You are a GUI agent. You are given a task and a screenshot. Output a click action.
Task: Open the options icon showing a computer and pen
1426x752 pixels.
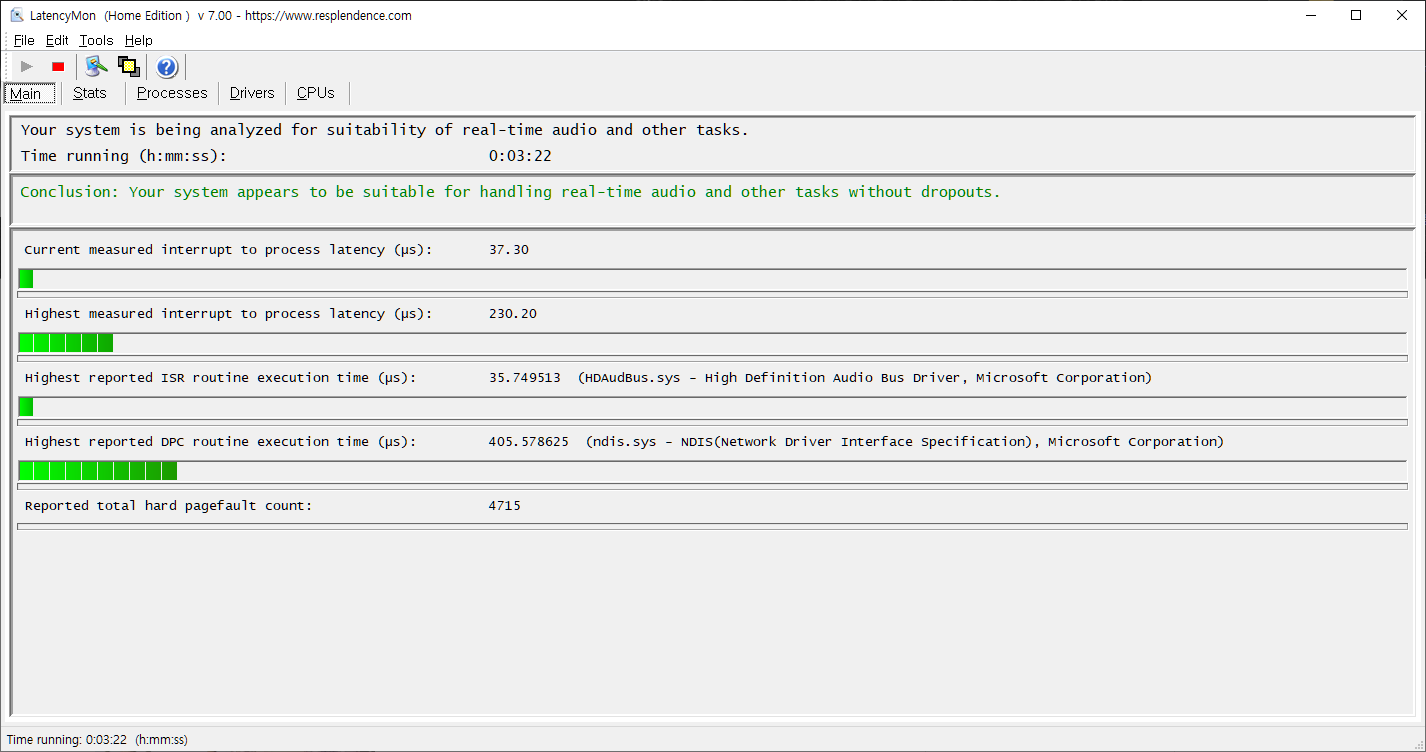click(x=96, y=67)
